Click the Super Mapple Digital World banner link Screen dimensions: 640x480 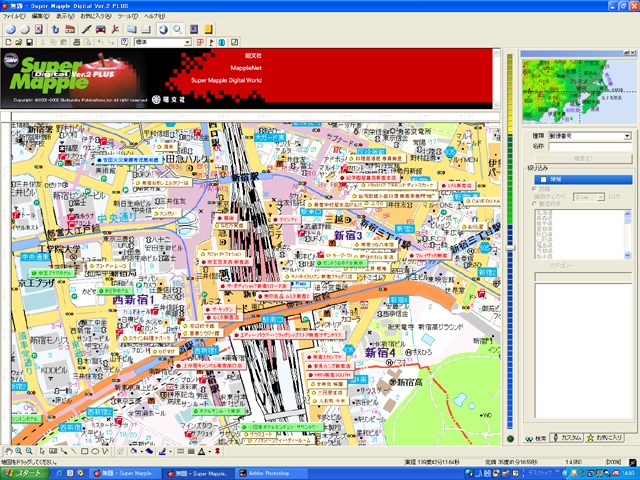pyautogui.click(x=226, y=80)
